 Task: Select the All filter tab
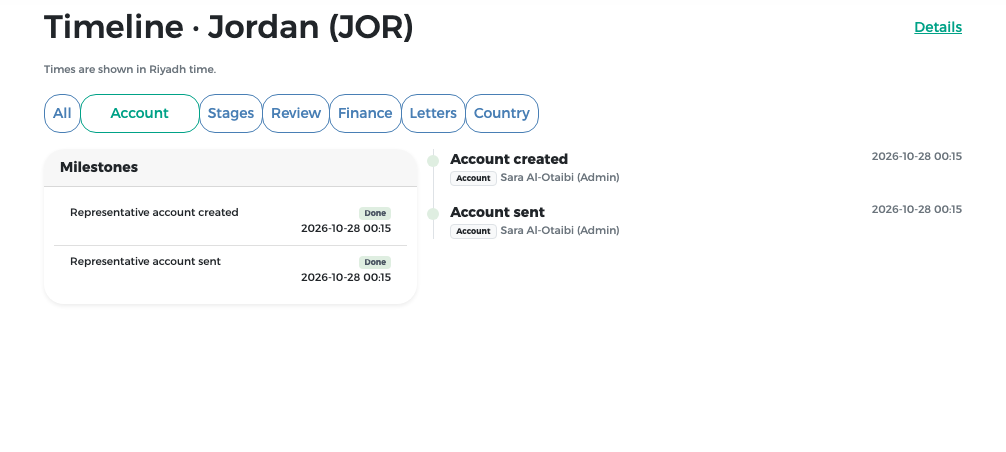click(x=62, y=113)
